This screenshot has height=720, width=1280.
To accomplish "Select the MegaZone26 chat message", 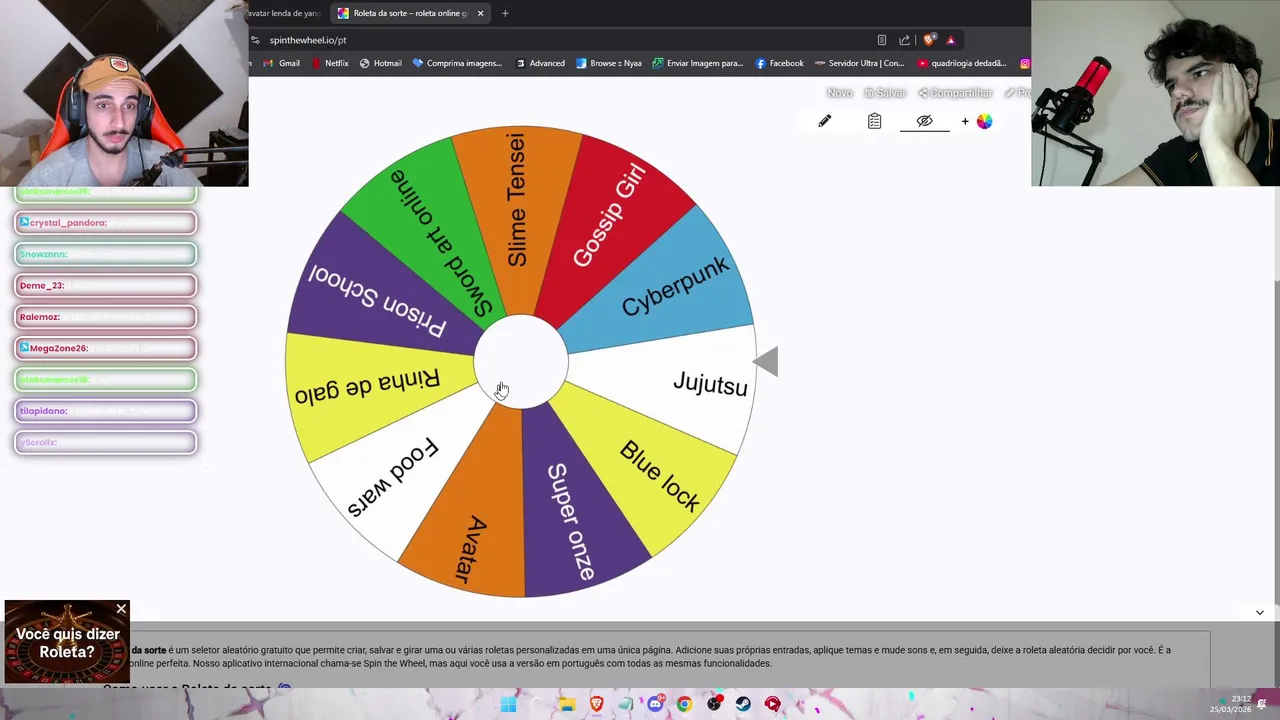I will coord(106,348).
